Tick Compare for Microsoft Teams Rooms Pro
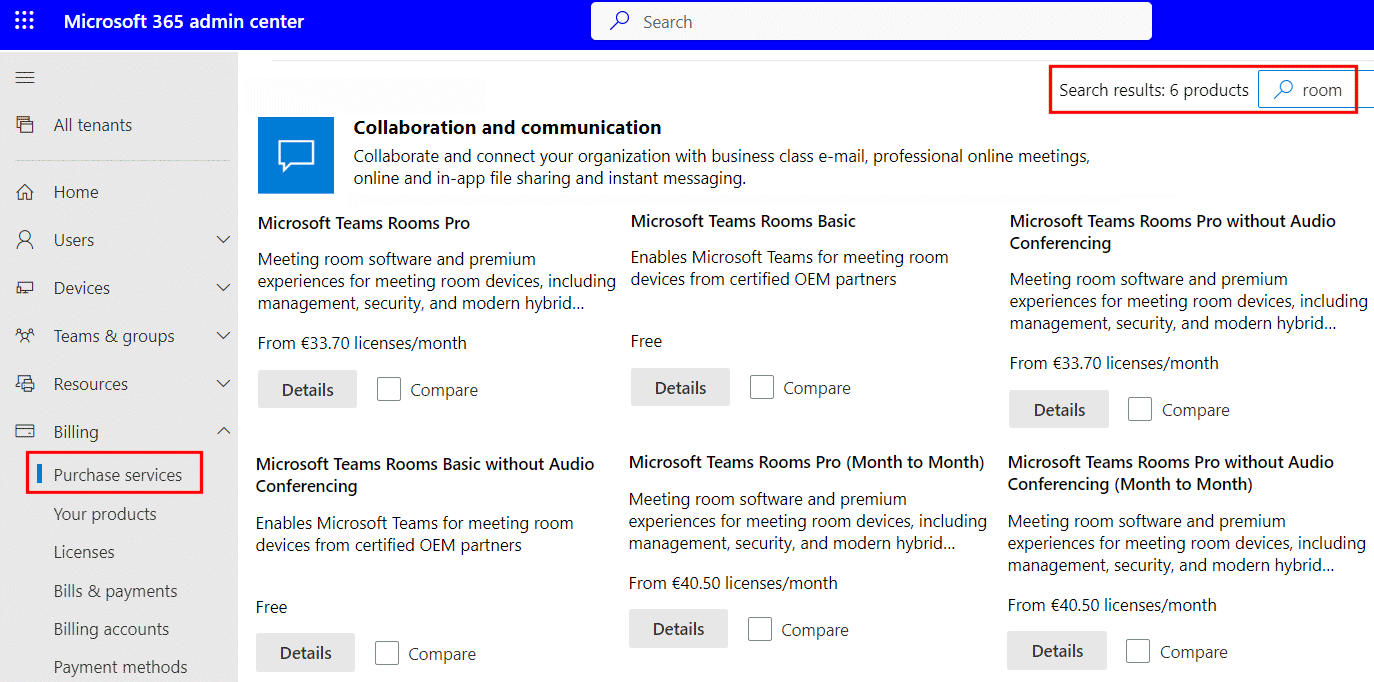 [x=389, y=389]
